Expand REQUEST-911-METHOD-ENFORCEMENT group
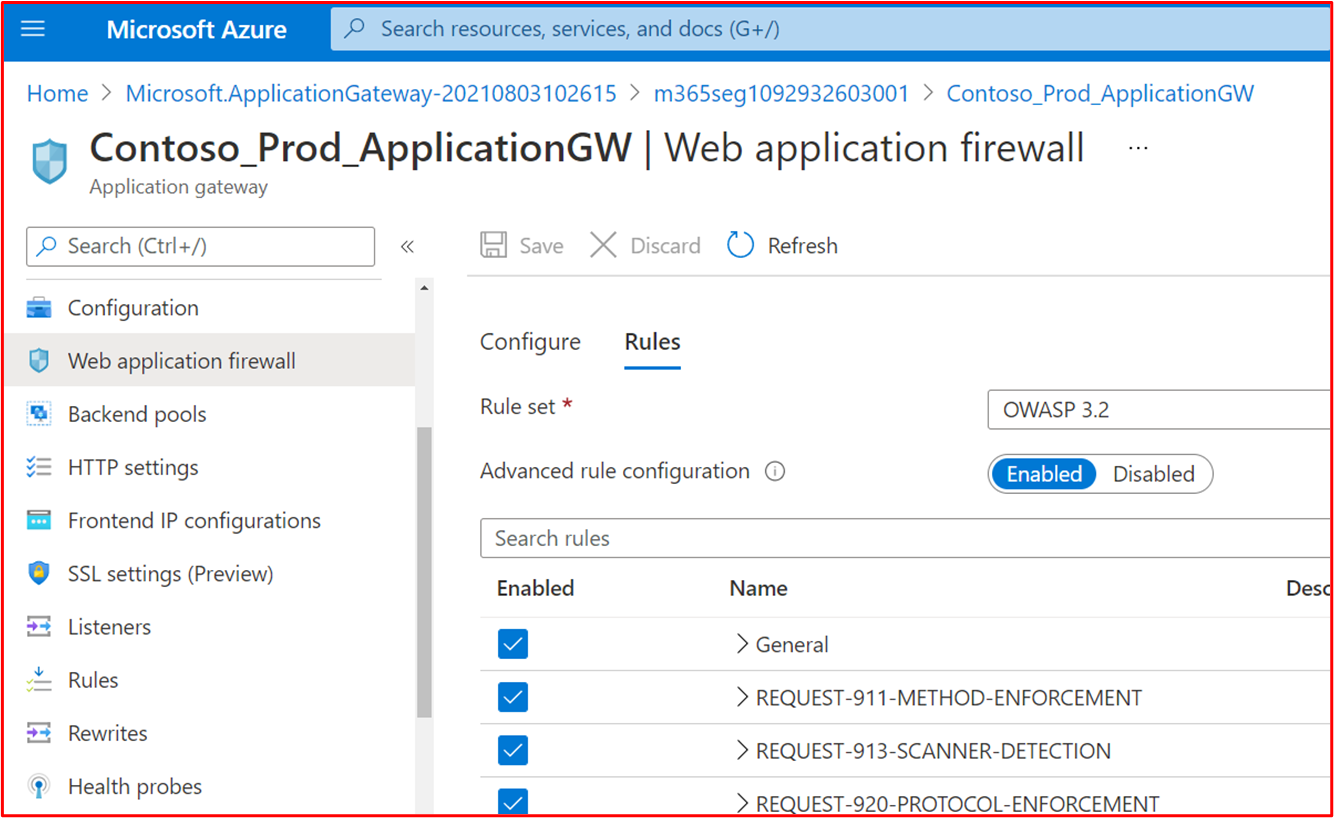This screenshot has width=1334, height=818. pos(742,697)
